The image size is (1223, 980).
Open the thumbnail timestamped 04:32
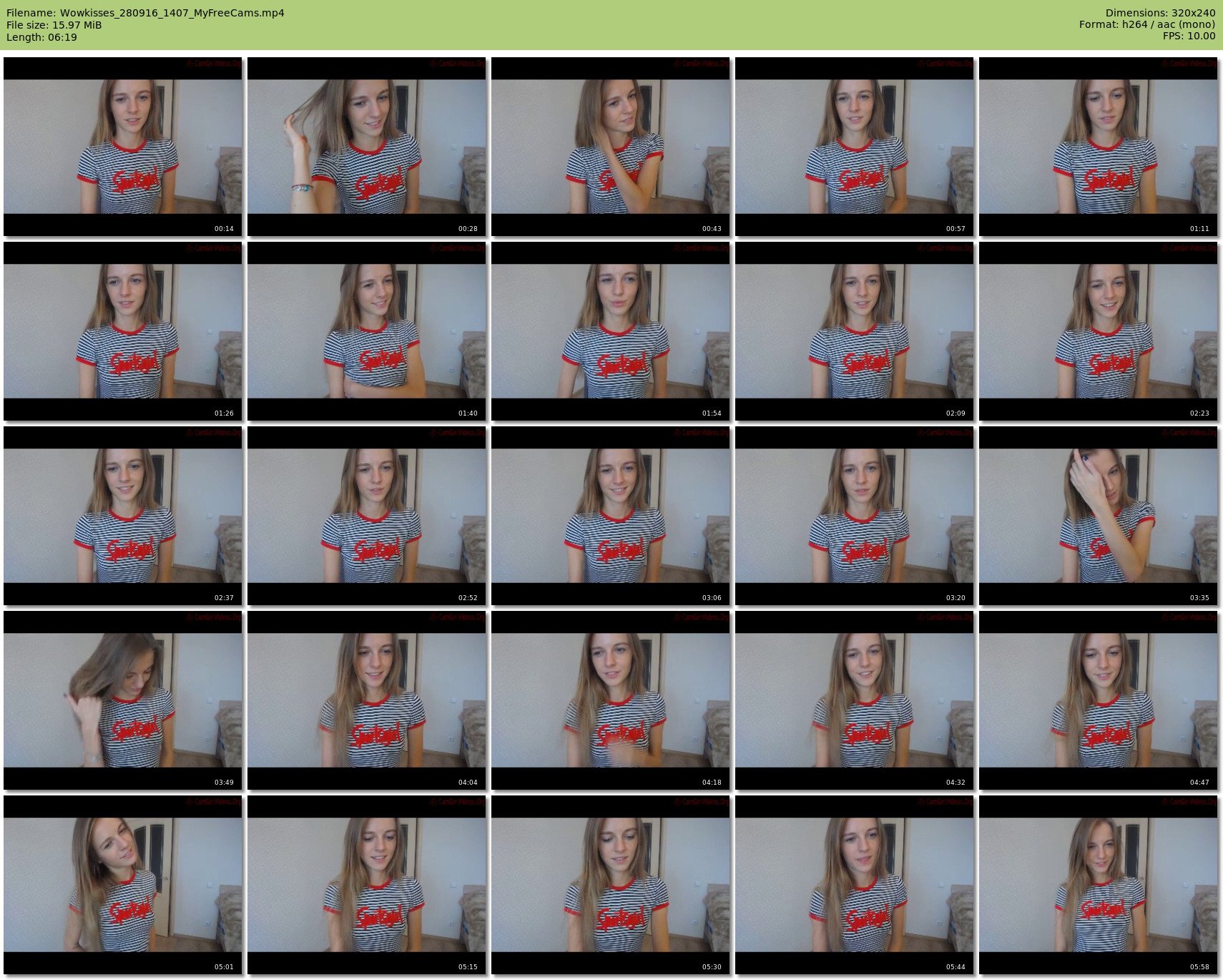pyautogui.click(x=855, y=700)
